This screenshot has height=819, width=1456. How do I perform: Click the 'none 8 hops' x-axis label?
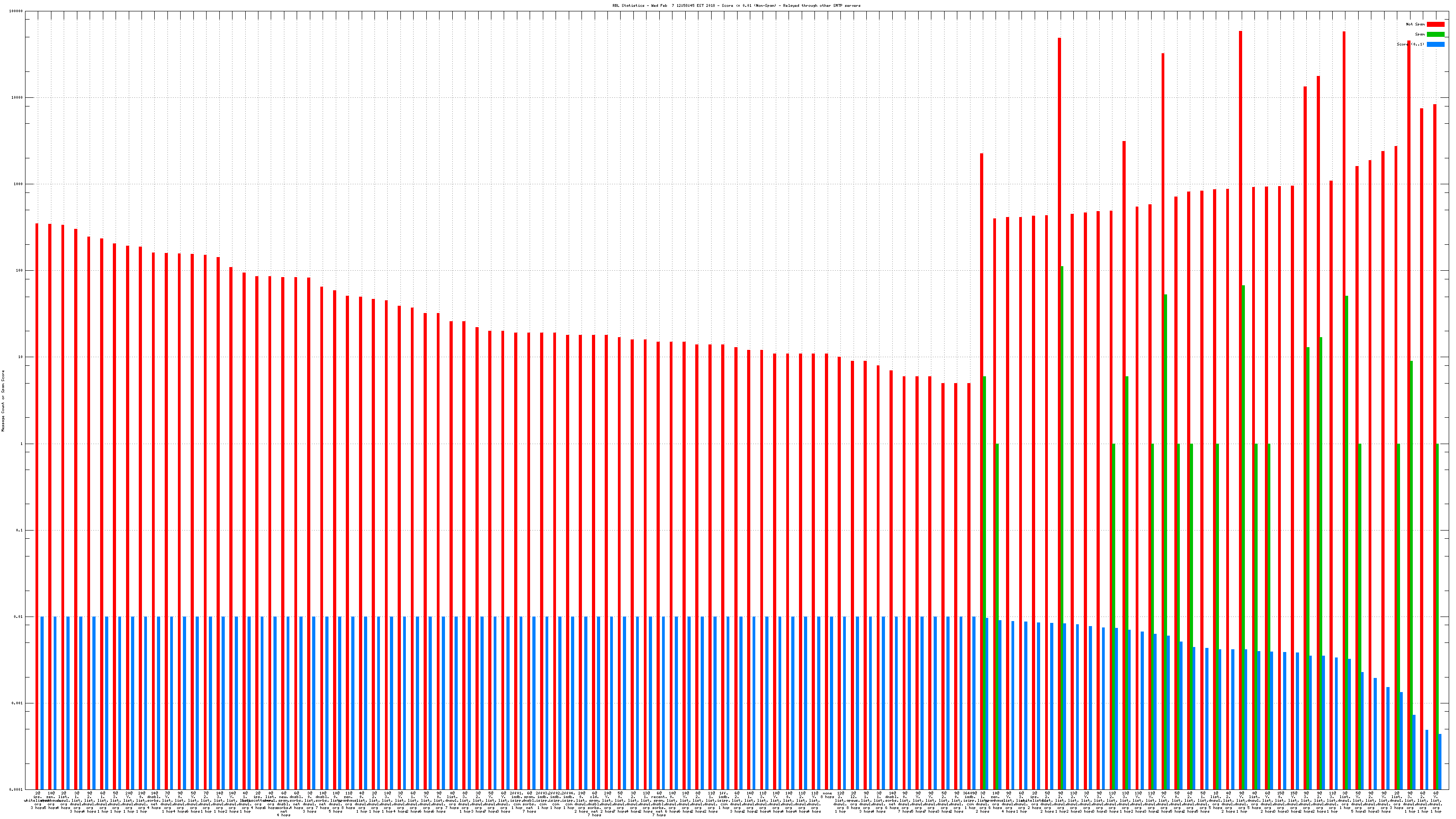[828, 795]
